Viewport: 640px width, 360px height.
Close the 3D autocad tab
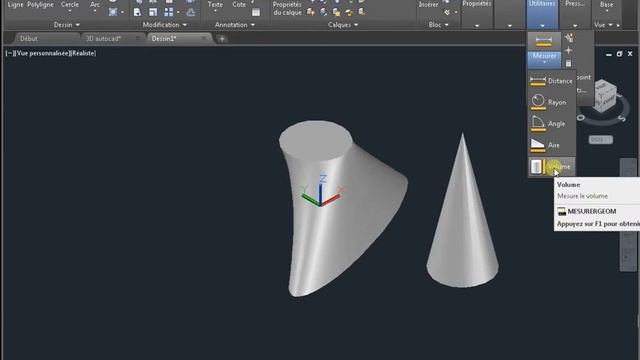click(138, 39)
